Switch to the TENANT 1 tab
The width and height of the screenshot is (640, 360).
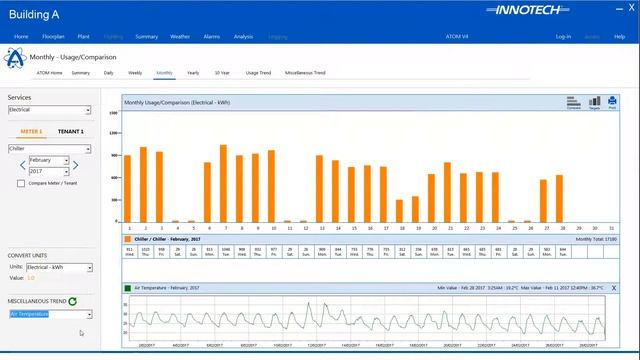[71, 131]
